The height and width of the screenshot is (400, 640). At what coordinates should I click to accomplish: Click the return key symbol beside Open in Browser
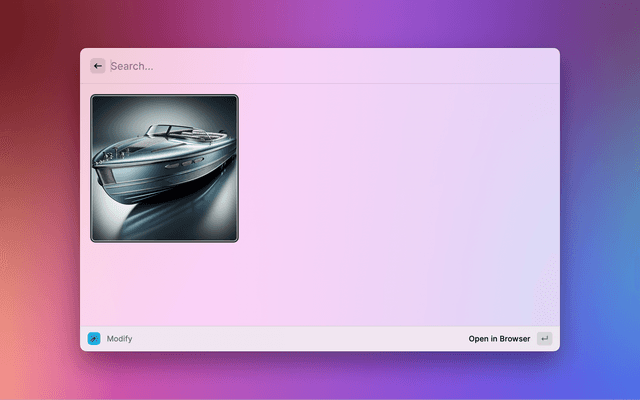point(544,339)
